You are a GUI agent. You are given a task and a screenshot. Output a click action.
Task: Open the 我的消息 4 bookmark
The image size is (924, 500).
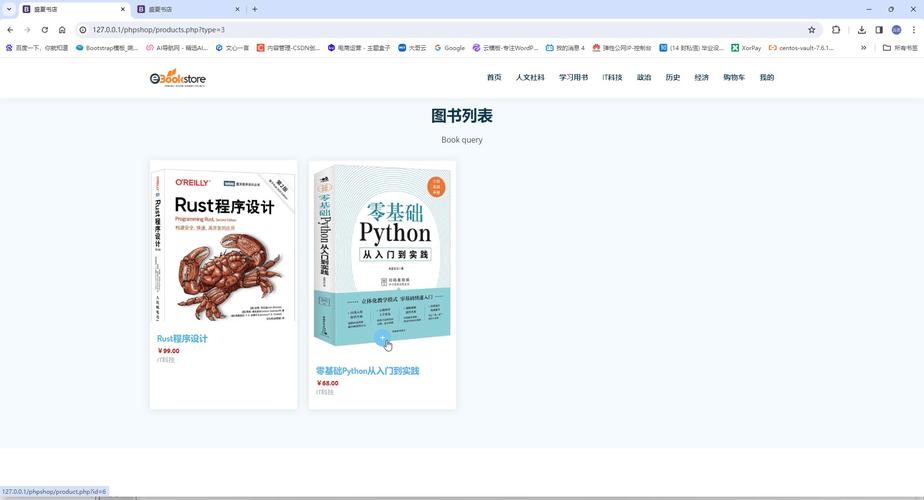pos(565,48)
